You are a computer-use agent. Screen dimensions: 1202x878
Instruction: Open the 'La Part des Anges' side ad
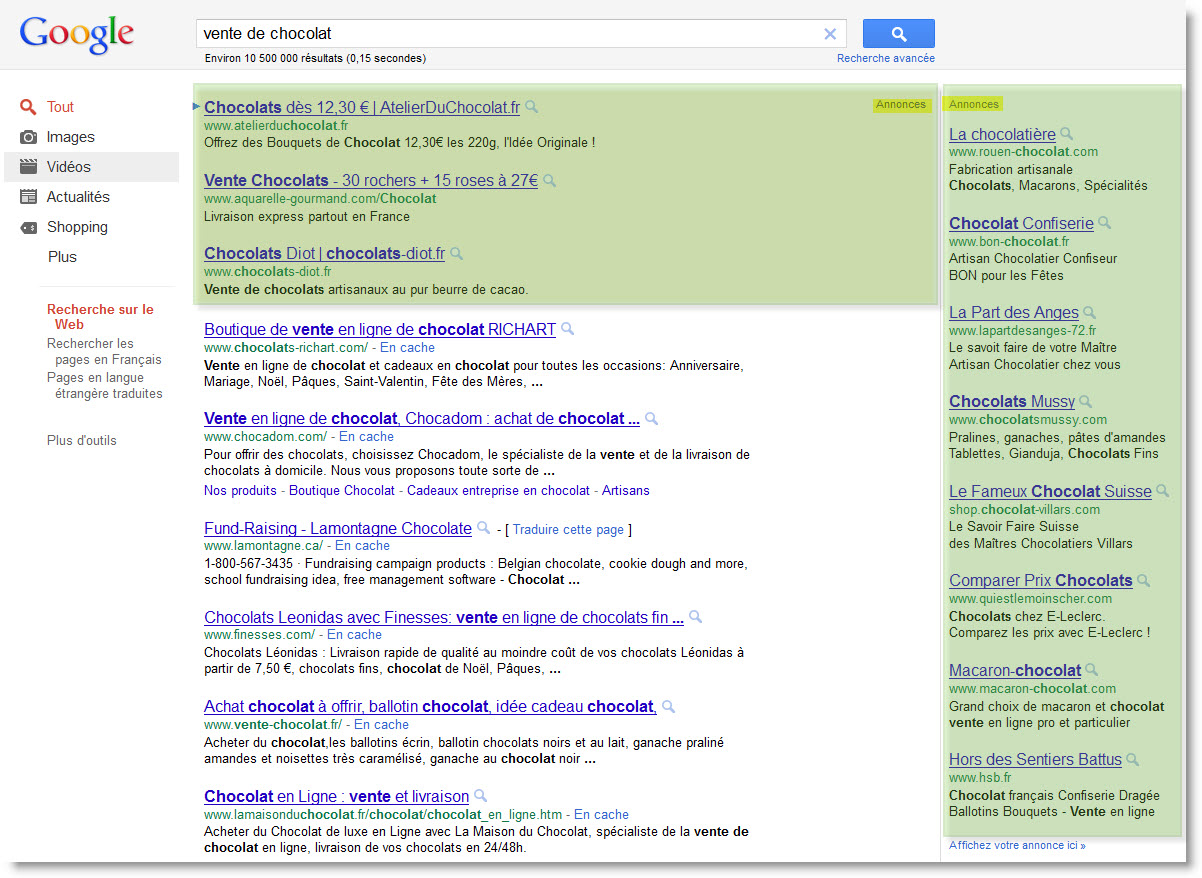click(1014, 312)
